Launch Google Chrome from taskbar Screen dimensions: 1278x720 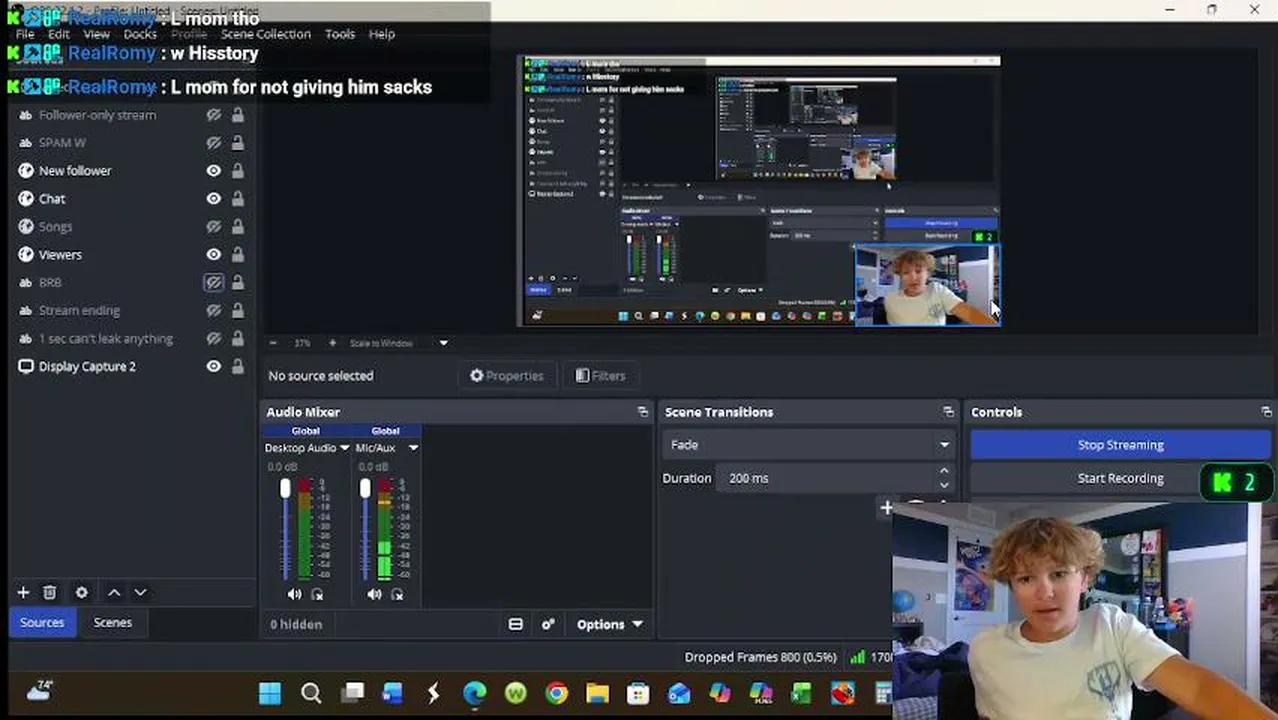pyautogui.click(x=556, y=693)
